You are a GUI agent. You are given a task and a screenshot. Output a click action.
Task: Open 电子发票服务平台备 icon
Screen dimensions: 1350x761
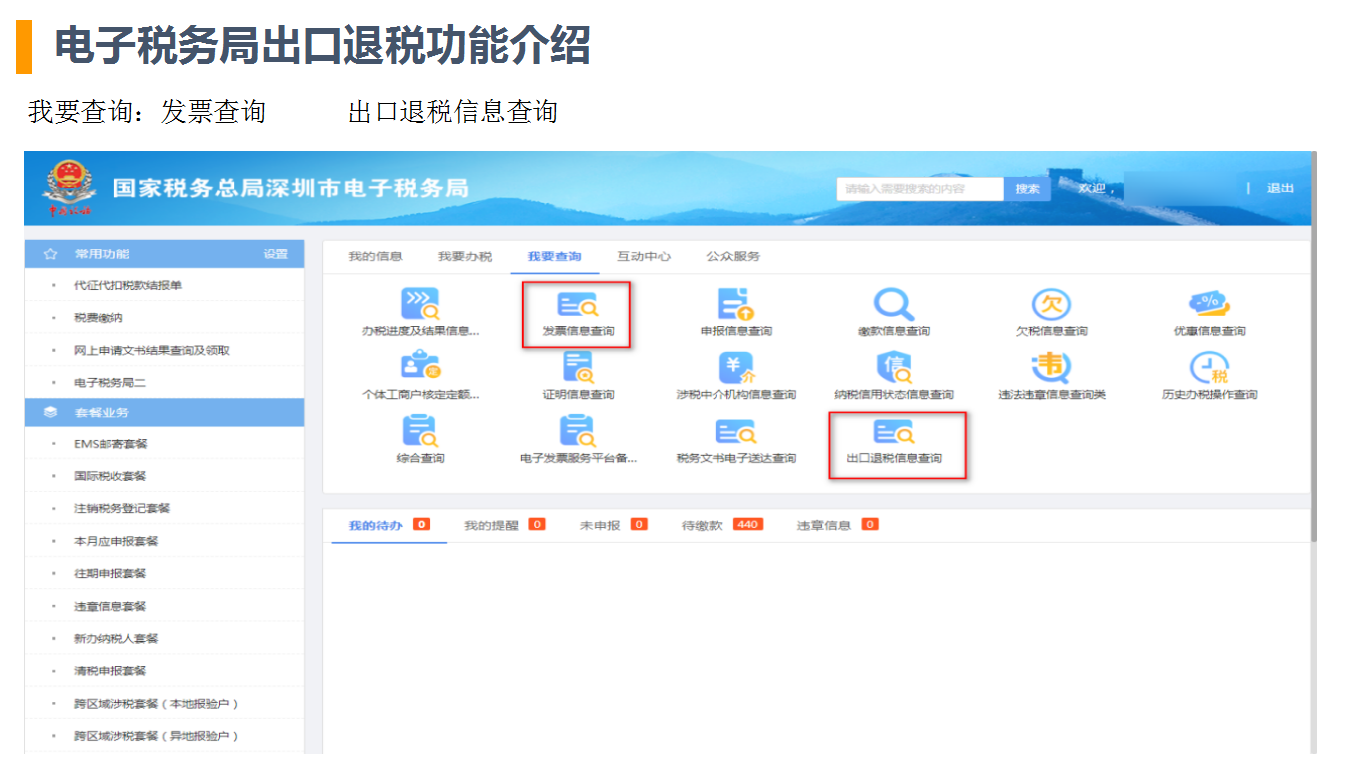(x=578, y=431)
